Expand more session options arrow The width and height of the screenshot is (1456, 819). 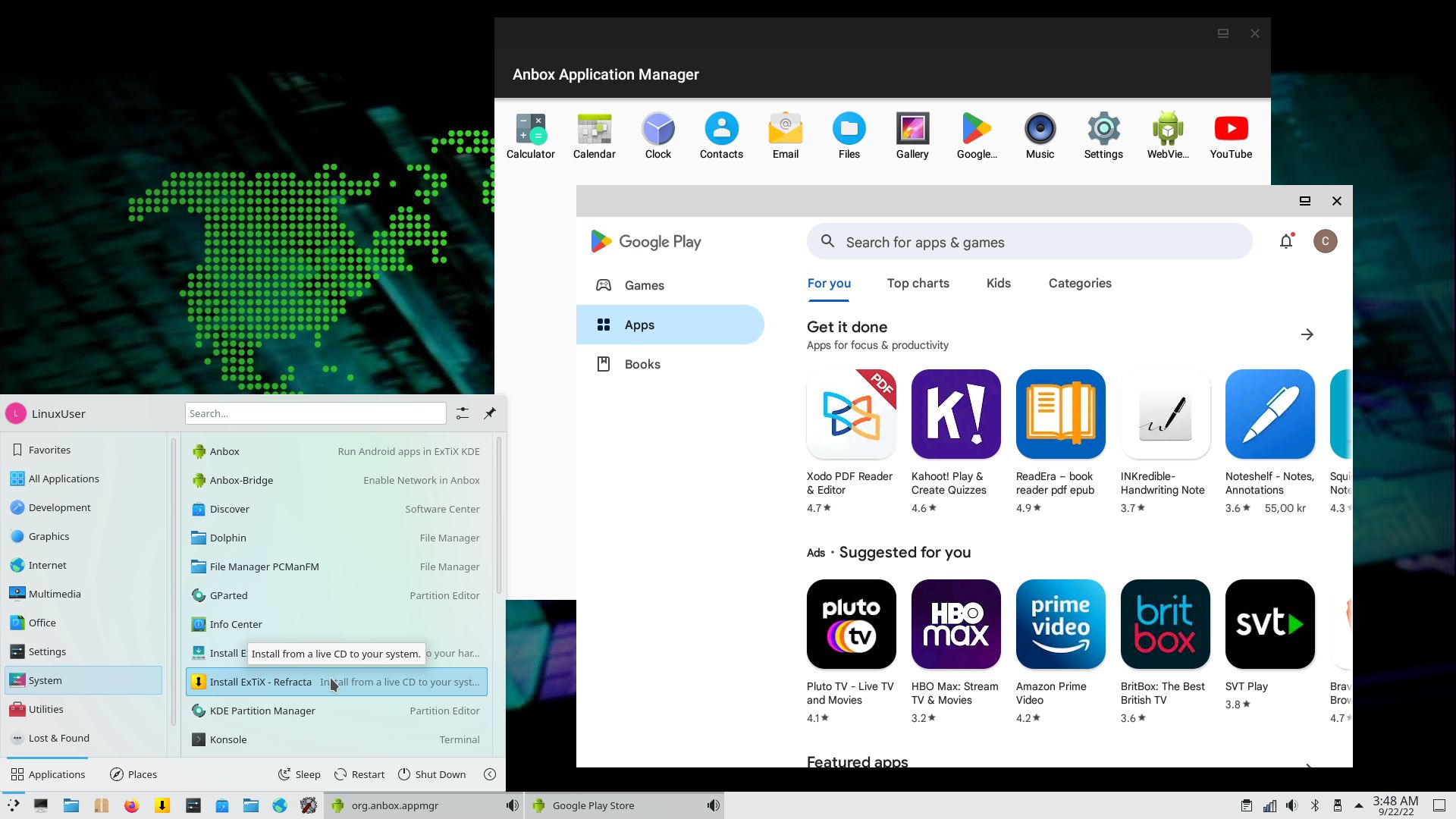pyautogui.click(x=490, y=774)
